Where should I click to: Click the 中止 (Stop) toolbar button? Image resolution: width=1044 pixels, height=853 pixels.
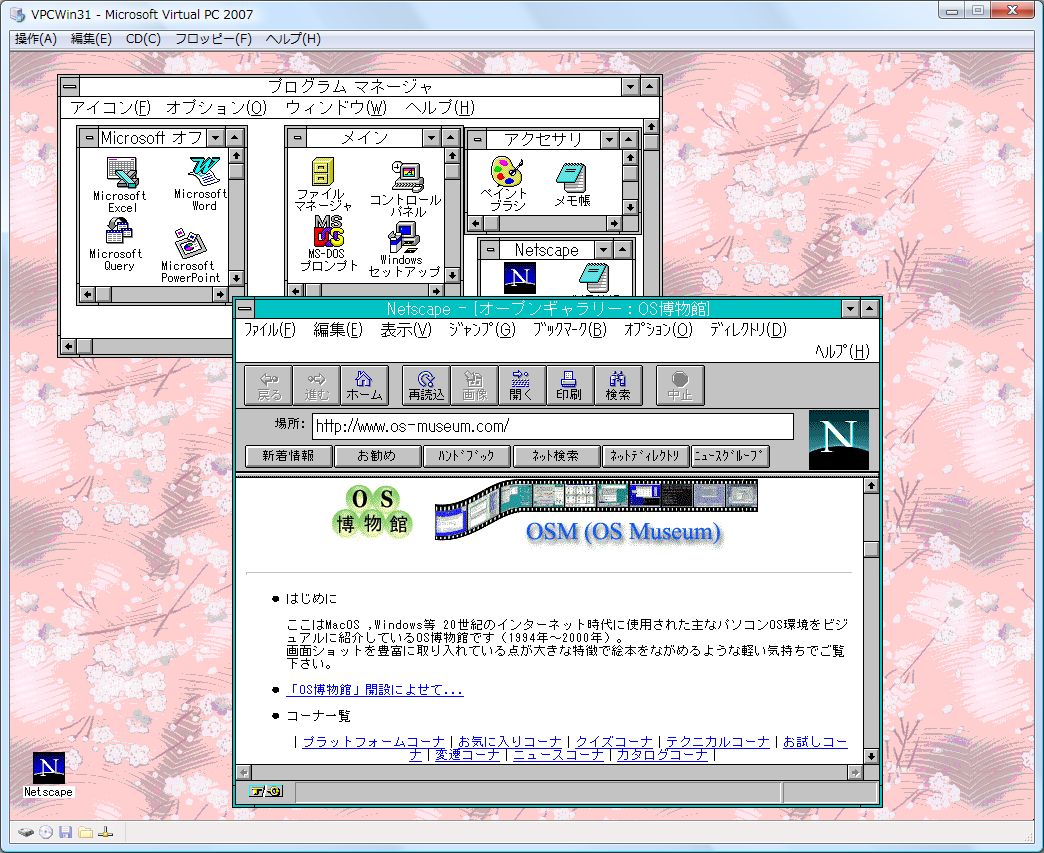tap(680, 386)
